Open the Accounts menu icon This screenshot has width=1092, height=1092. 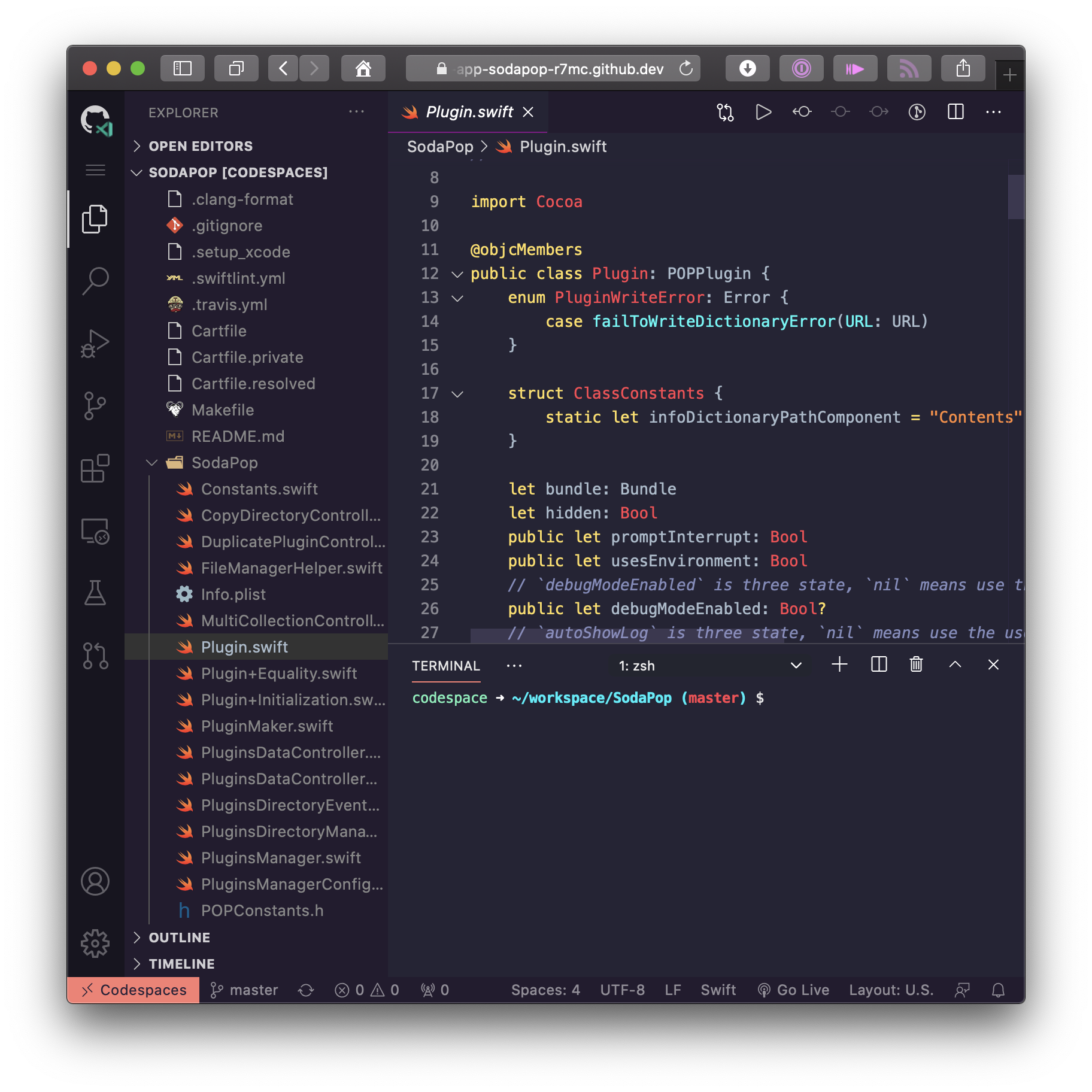(x=95, y=881)
